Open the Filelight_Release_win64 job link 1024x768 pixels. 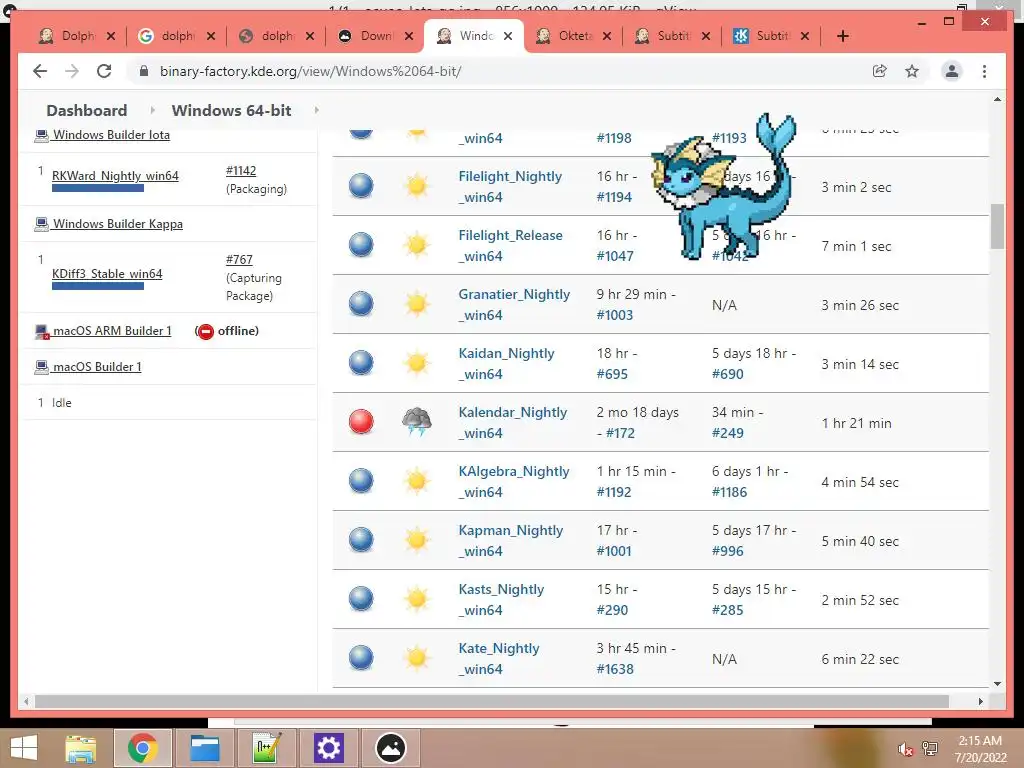510,246
